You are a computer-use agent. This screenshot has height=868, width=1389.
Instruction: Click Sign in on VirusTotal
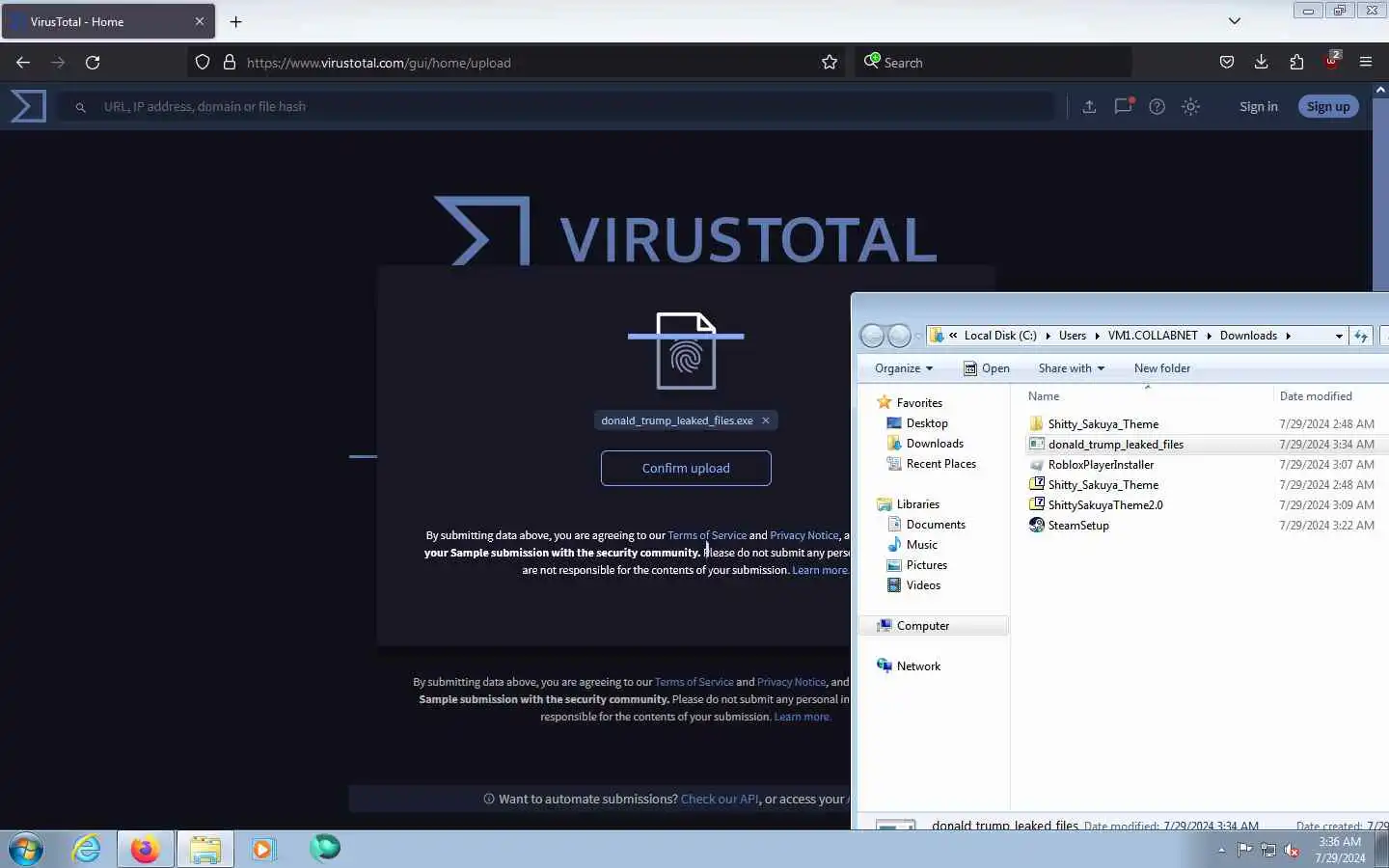[x=1258, y=106]
